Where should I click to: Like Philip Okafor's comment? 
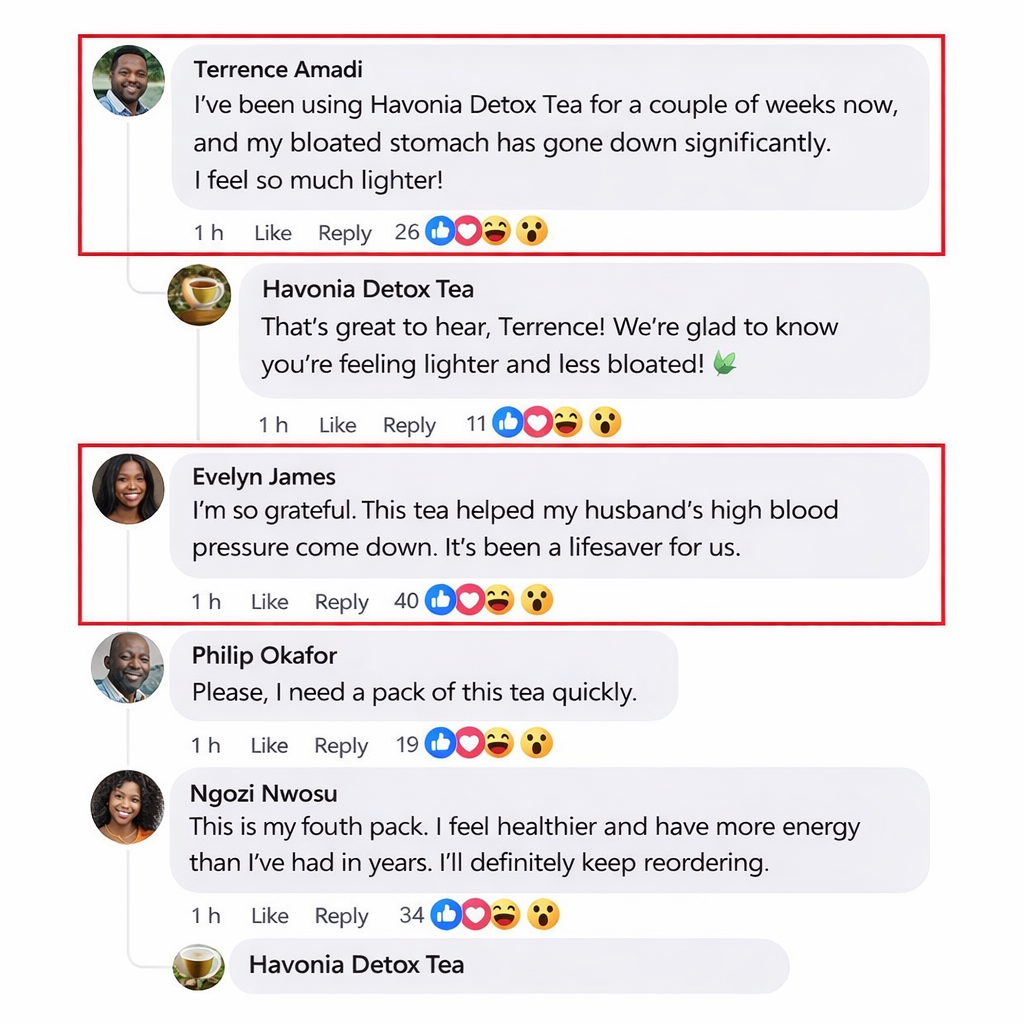click(x=269, y=745)
